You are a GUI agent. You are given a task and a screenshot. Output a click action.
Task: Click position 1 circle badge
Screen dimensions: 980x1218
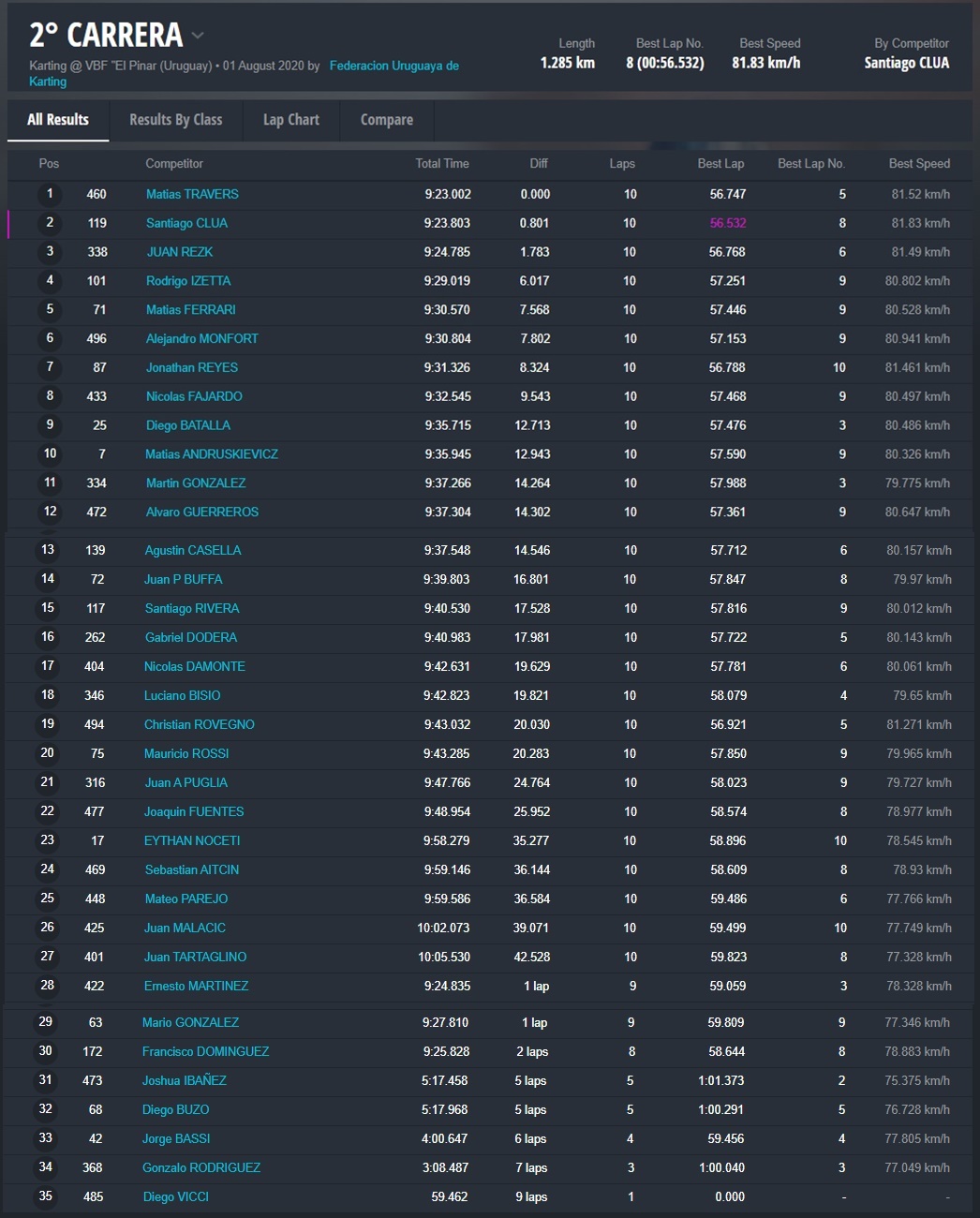(x=50, y=194)
